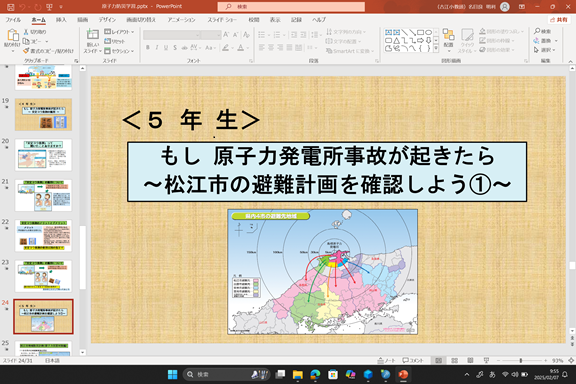Screen dimensions: 576x384
Task: Clear all formatting icon
Action: (x=246, y=35)
